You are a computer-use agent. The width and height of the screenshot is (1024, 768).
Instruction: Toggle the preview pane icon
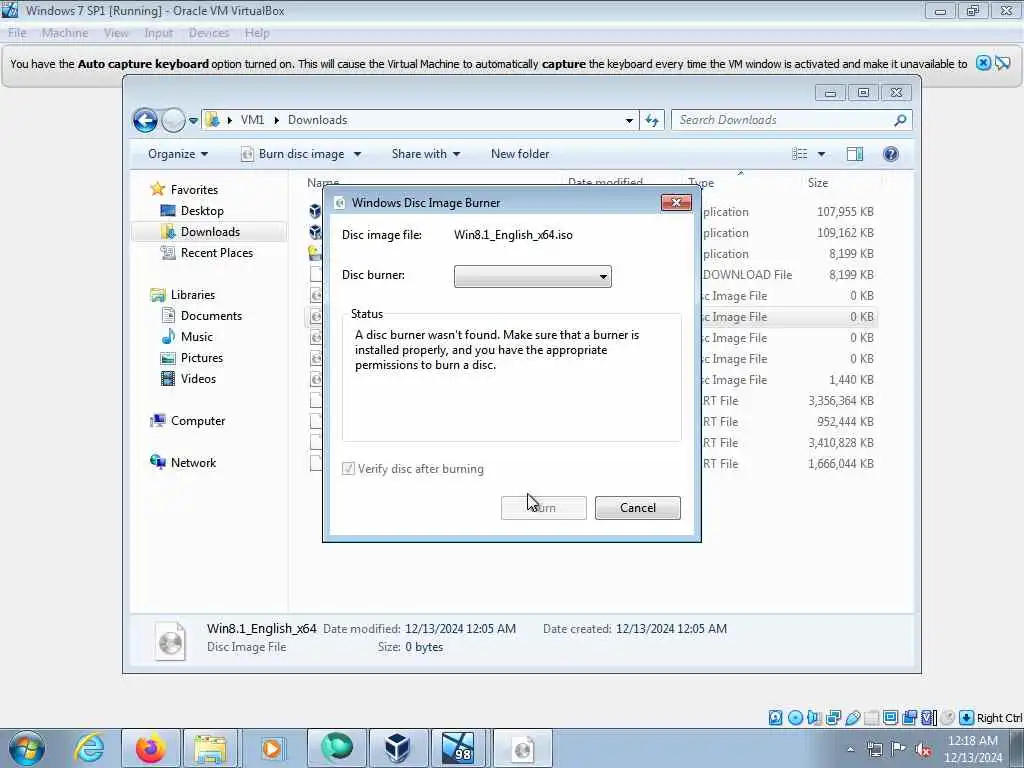(855, 154)
